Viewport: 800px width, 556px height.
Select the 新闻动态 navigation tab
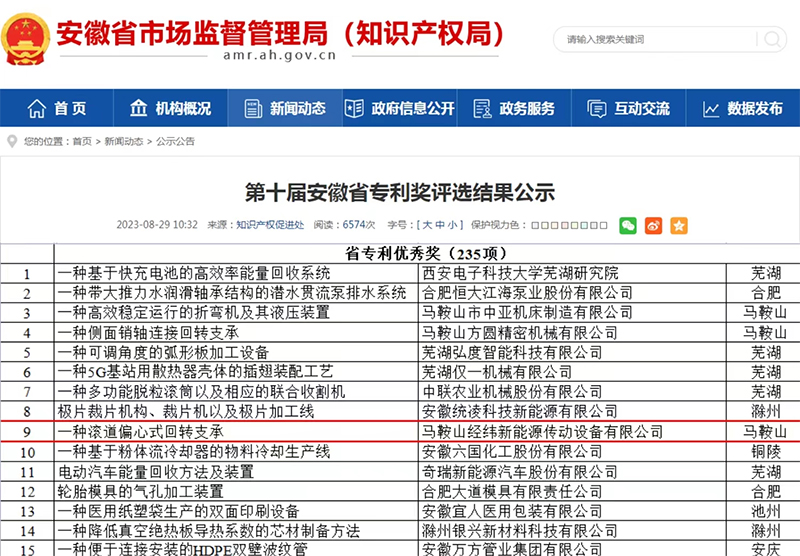tap(285, 109)
